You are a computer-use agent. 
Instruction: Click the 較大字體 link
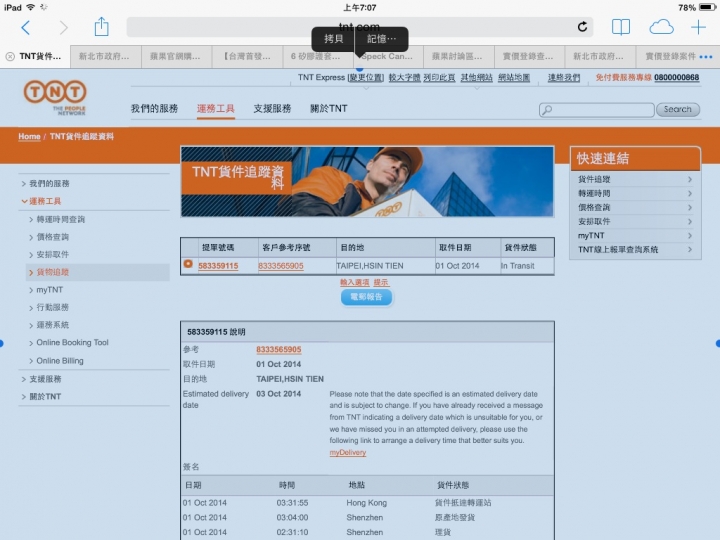pos(404,78)
